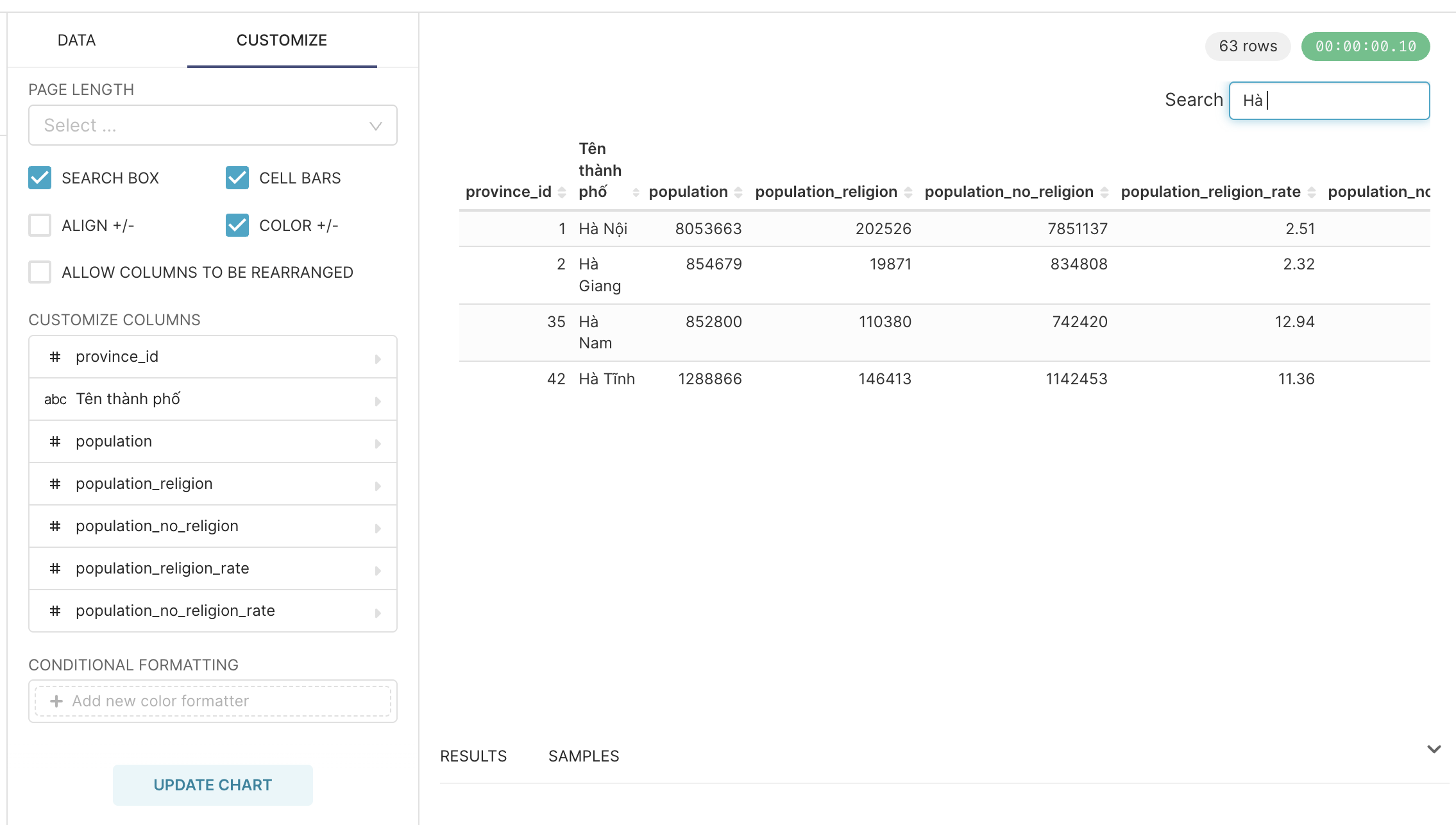Uncheck the SEARCH BOX option
This screenshot has width=1456, height=825.
[x=39, y=178]
